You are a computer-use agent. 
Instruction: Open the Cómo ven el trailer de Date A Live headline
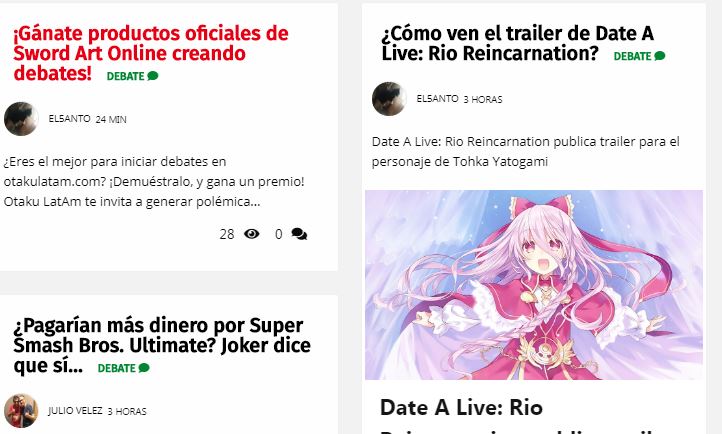coord(518,43)
